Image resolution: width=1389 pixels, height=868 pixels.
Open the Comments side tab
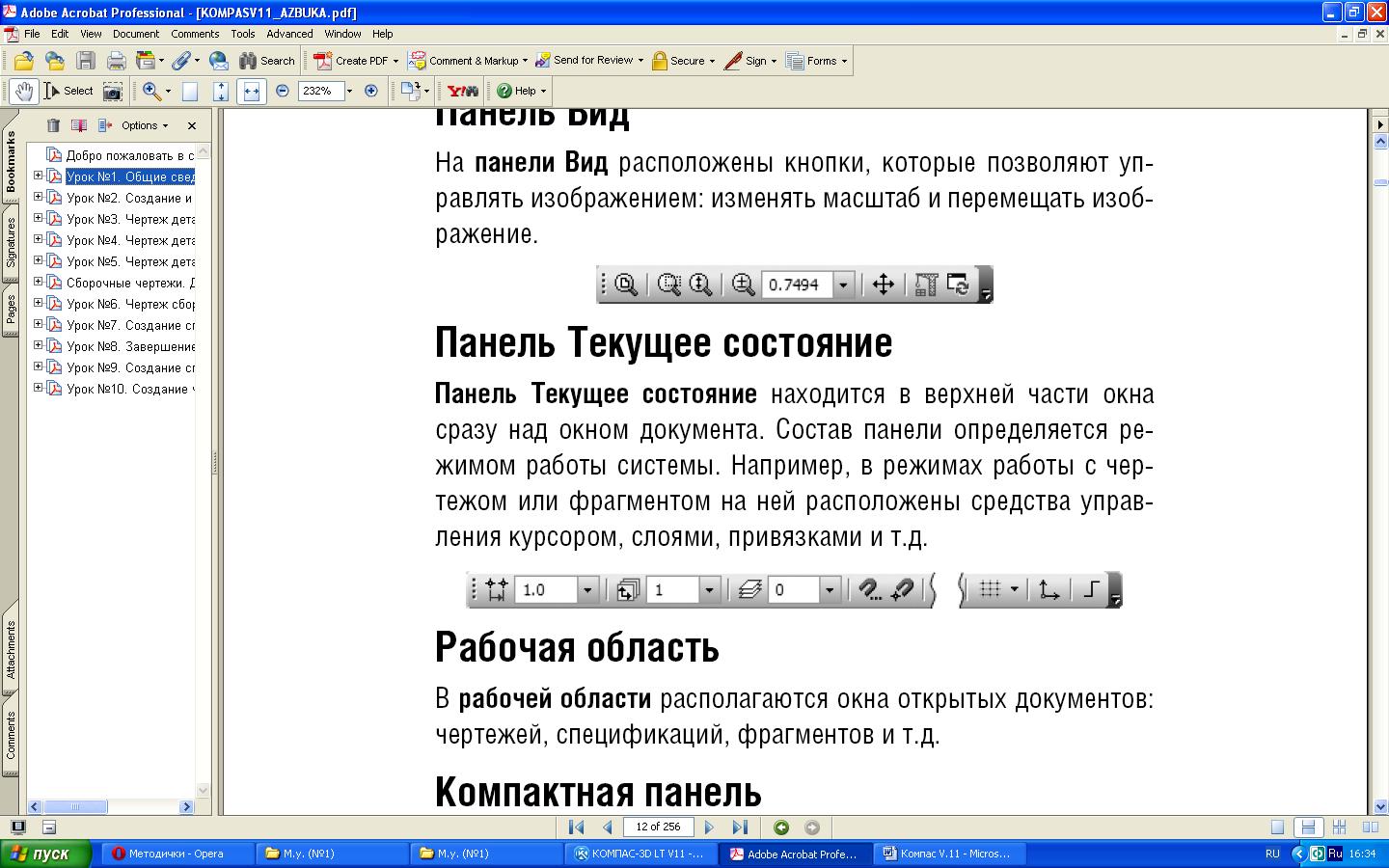click(x=11, y=735)
